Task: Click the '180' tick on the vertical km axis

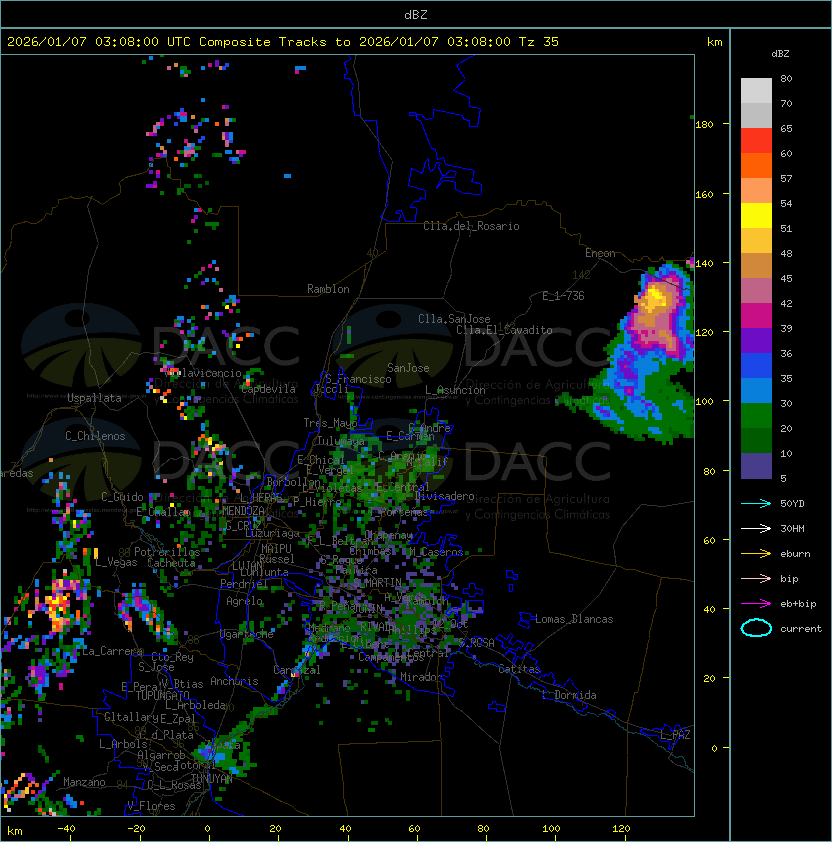Action: tap(704, 125)
